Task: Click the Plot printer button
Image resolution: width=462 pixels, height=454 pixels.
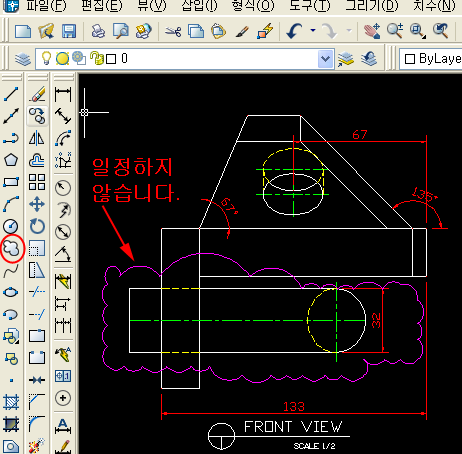Action: (98, 31)
